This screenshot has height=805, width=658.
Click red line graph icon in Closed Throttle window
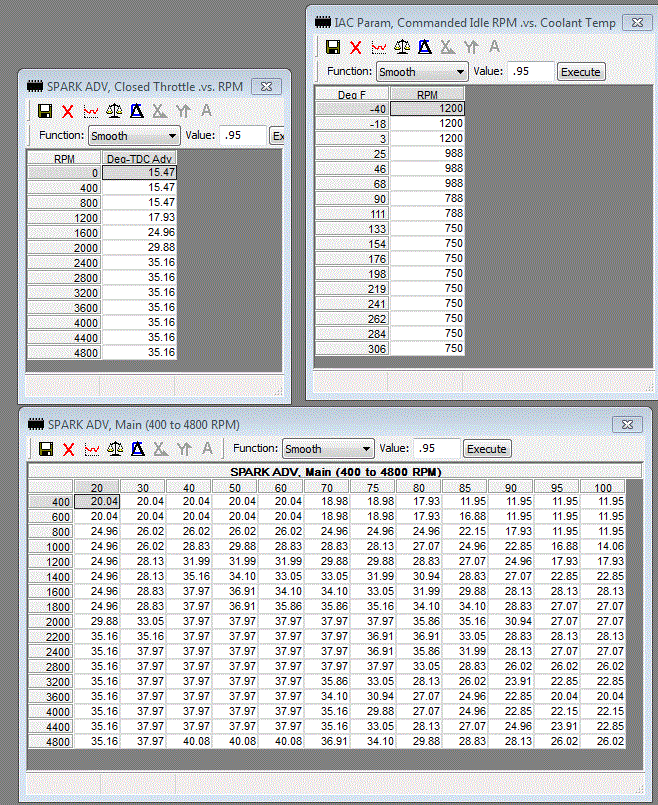tap(91, 111)
